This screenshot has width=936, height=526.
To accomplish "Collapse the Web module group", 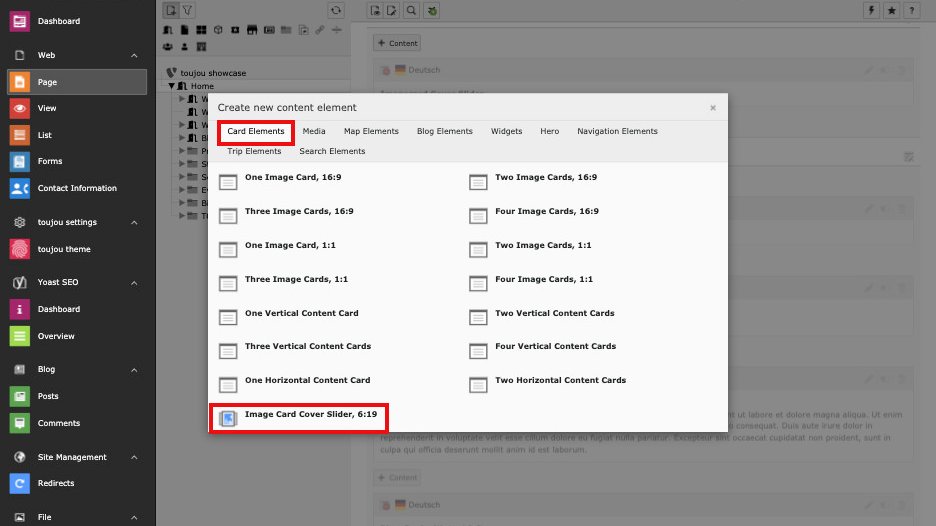I will coord(134,56).
